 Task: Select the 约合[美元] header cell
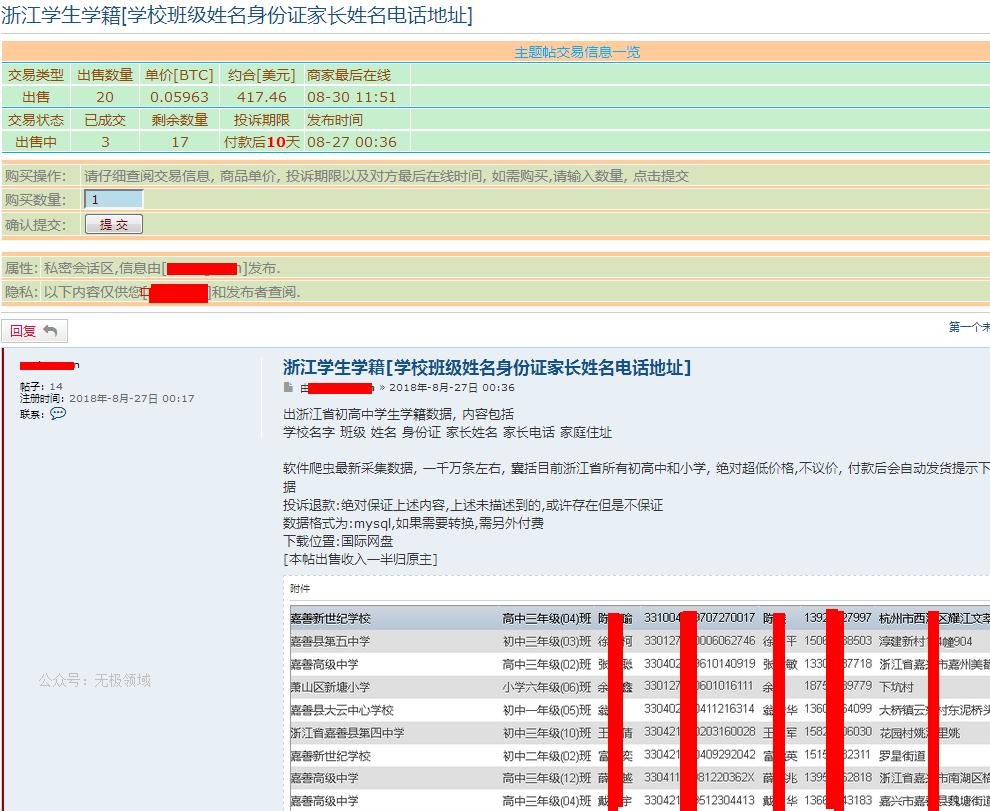[x=261, y=75]
